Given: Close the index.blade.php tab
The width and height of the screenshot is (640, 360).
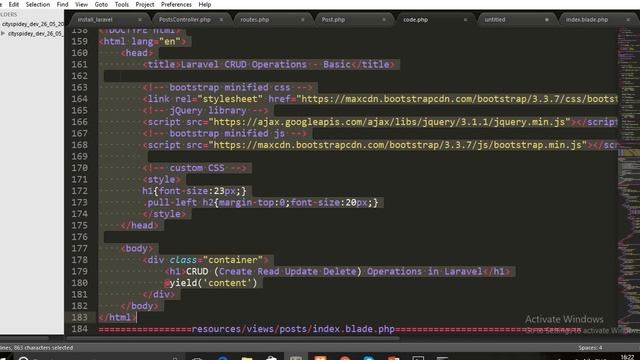Looking at the screenshot, I should 628,20.
